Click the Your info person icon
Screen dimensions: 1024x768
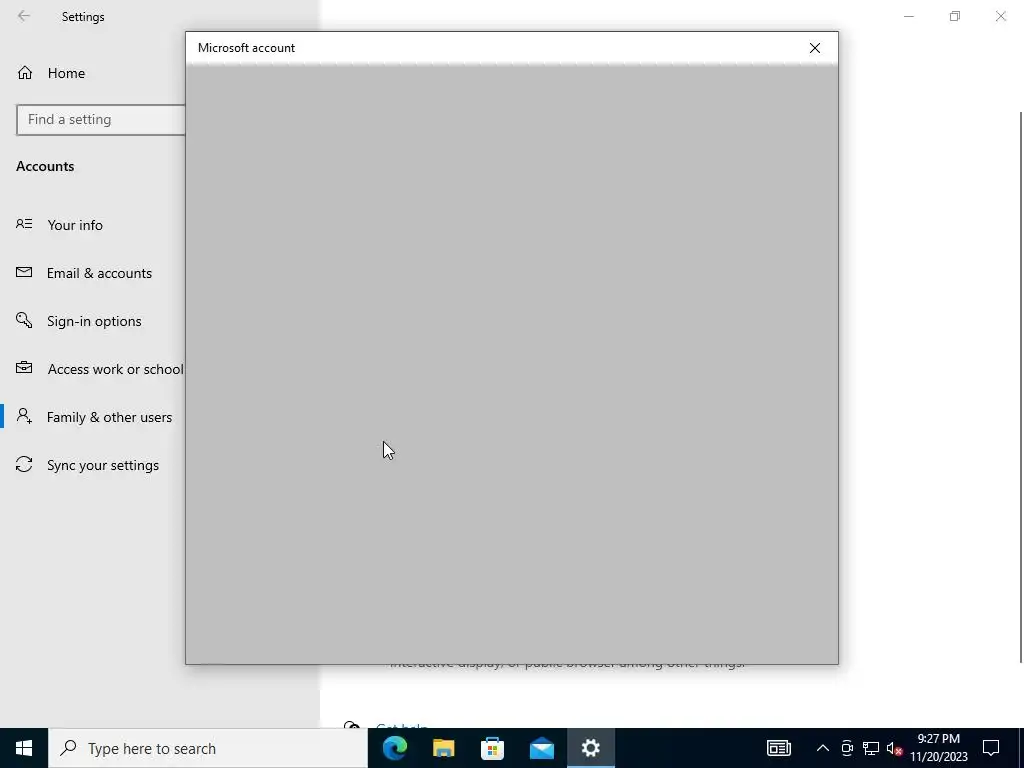24,224
